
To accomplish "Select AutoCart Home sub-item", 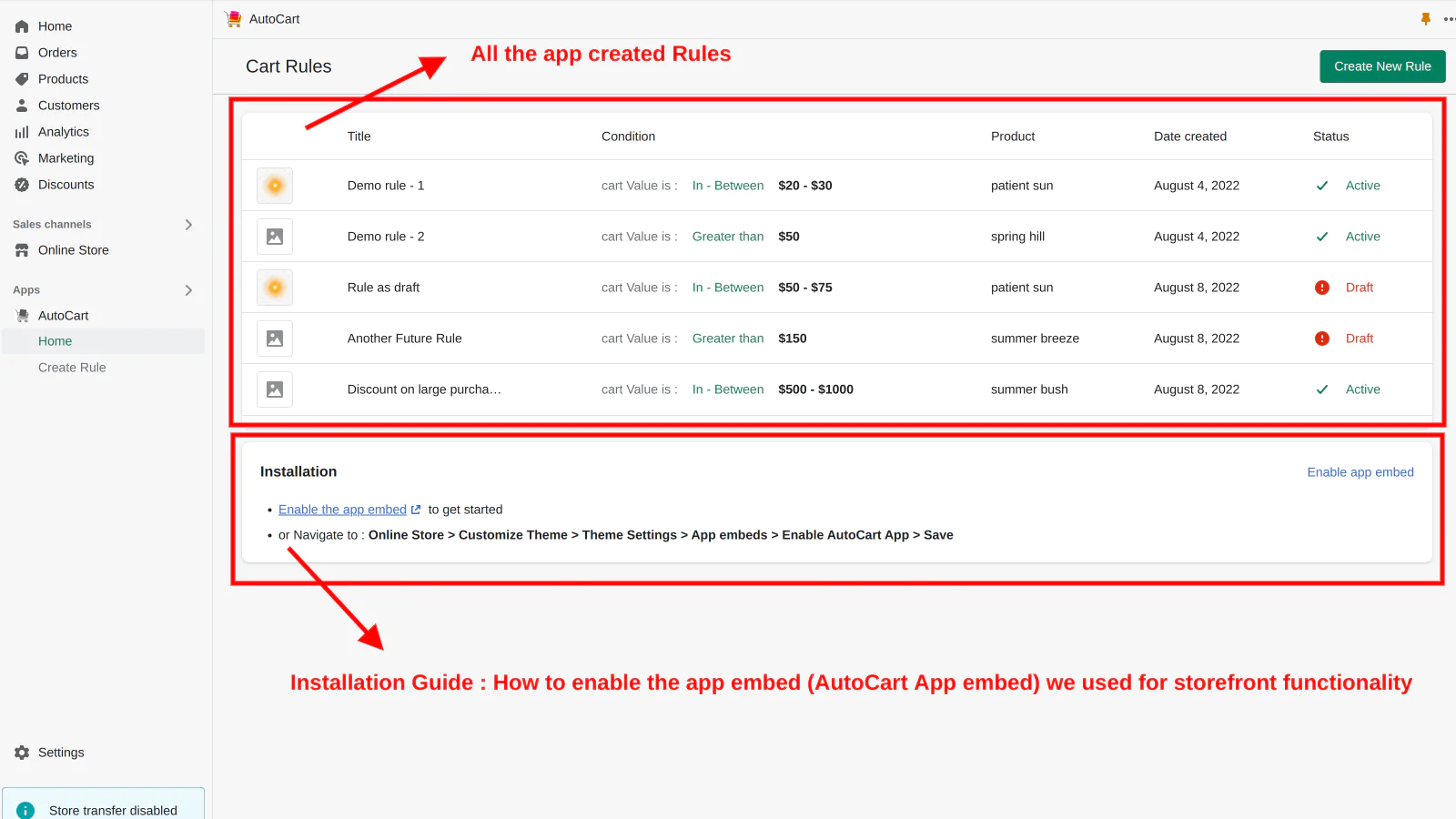I will tap(103, 341).
